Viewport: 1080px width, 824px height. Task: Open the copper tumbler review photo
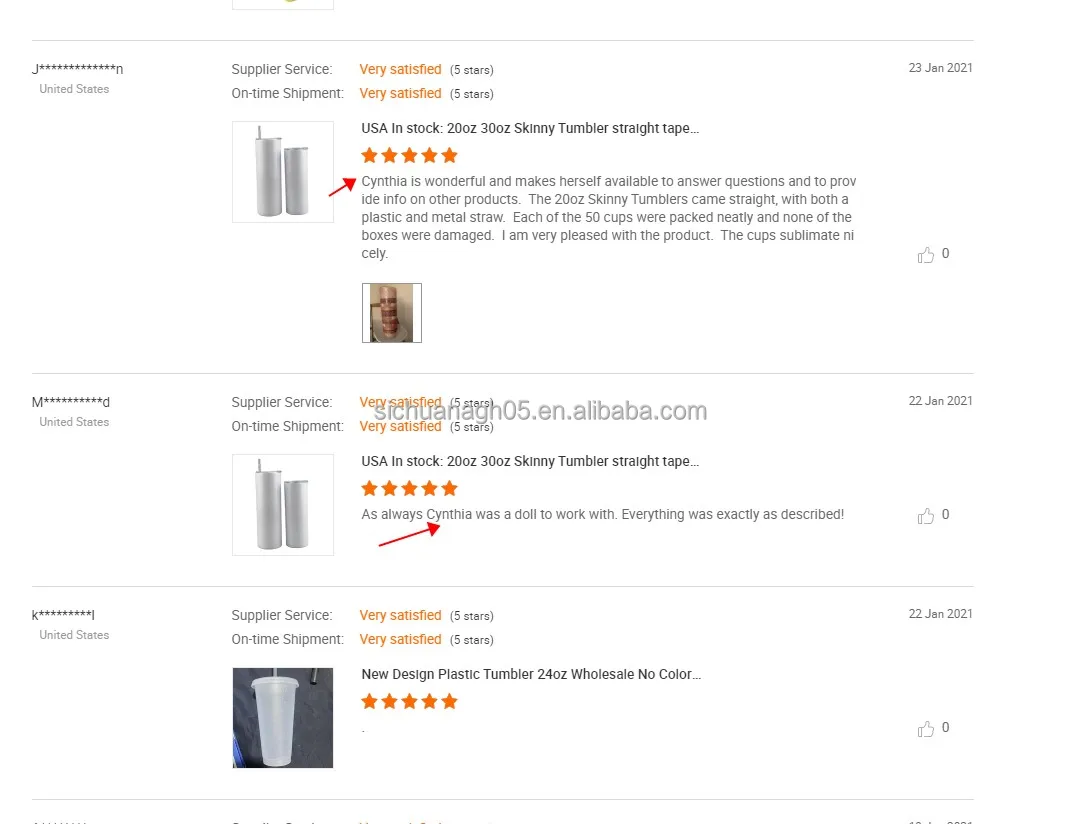(x=392, y=313)
